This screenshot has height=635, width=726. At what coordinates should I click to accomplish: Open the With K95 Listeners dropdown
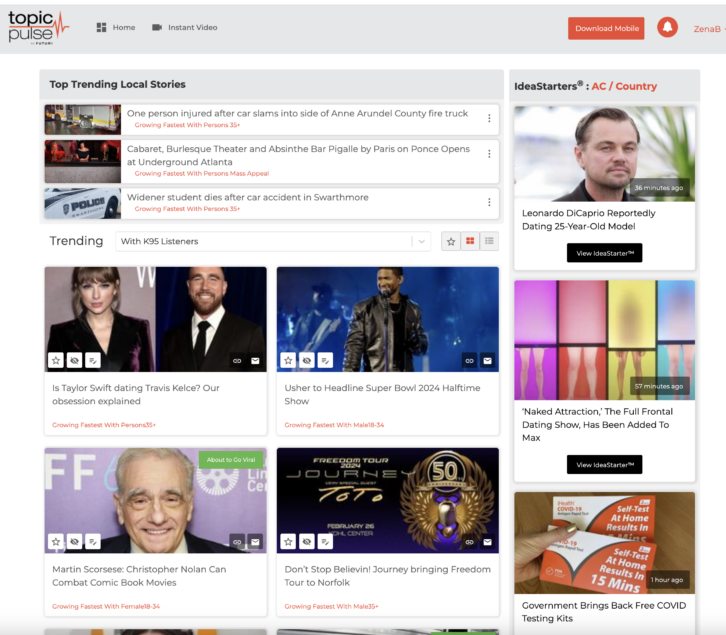(273, 241)
